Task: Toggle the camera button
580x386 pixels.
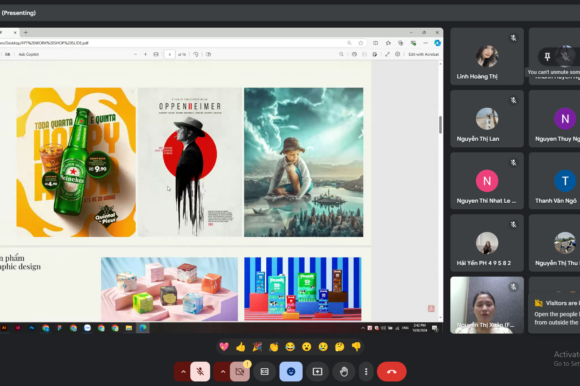Action: (240, 372)
